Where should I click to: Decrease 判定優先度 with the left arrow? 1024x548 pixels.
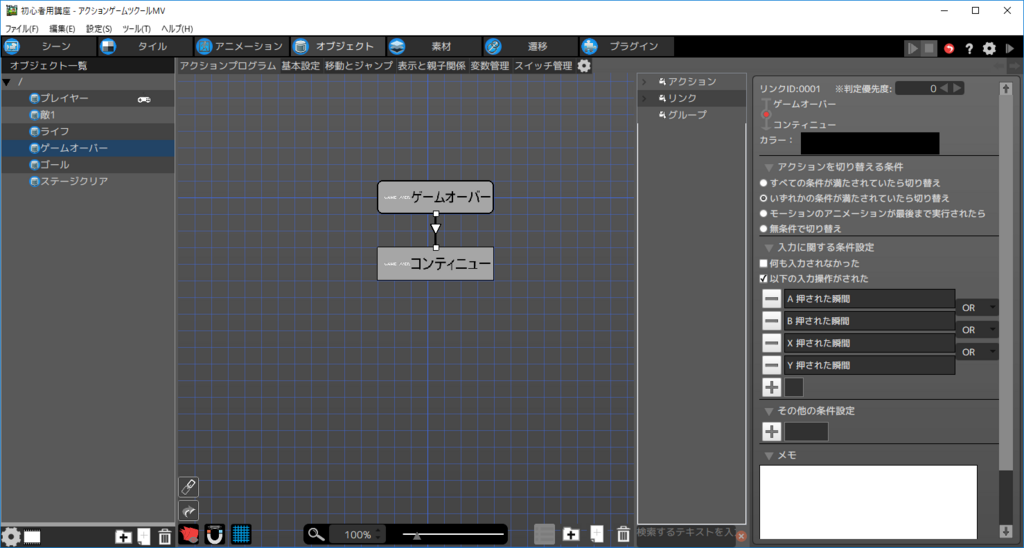coord(944,88)
